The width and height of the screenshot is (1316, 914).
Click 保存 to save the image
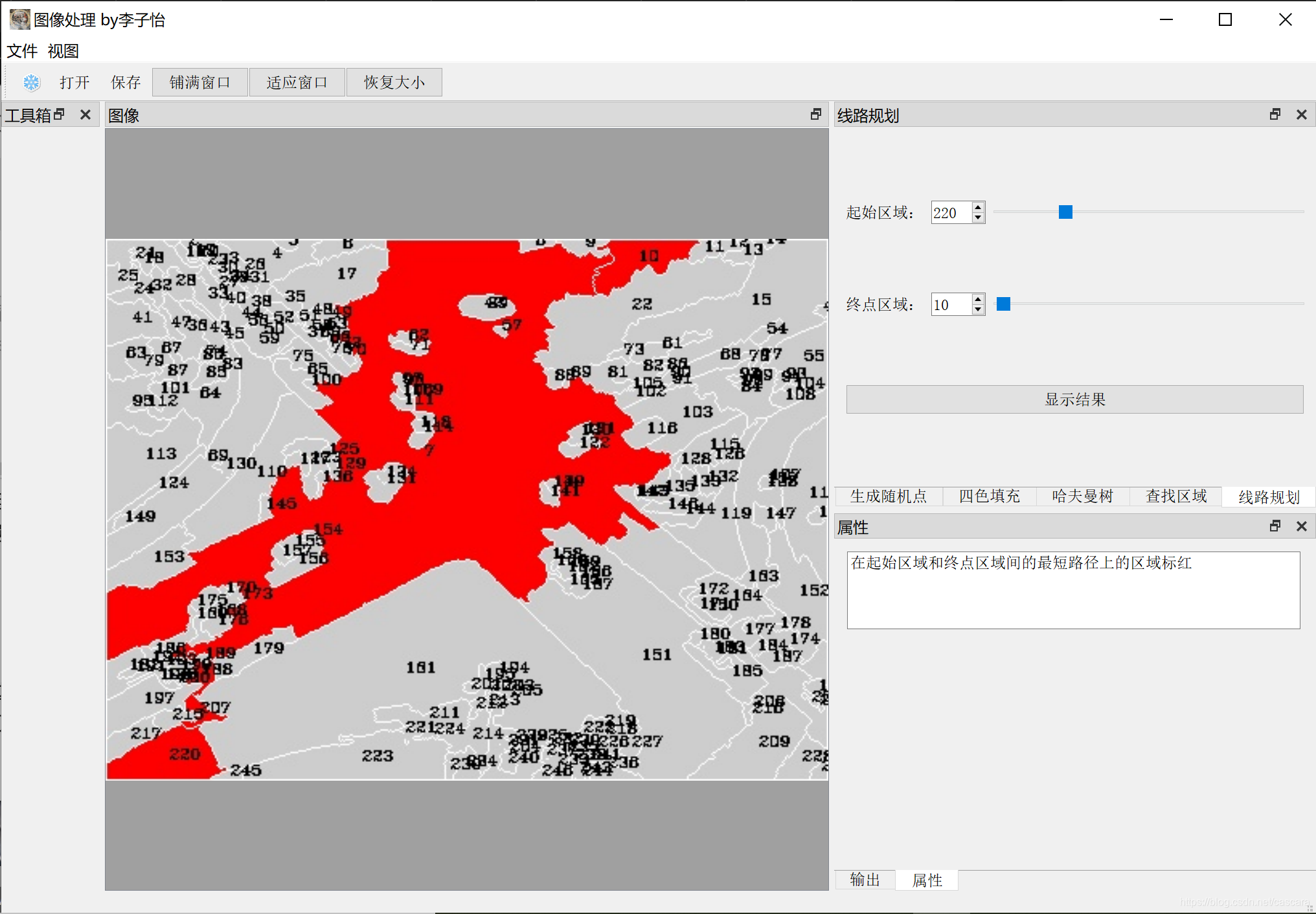click(x=126, y=82)
